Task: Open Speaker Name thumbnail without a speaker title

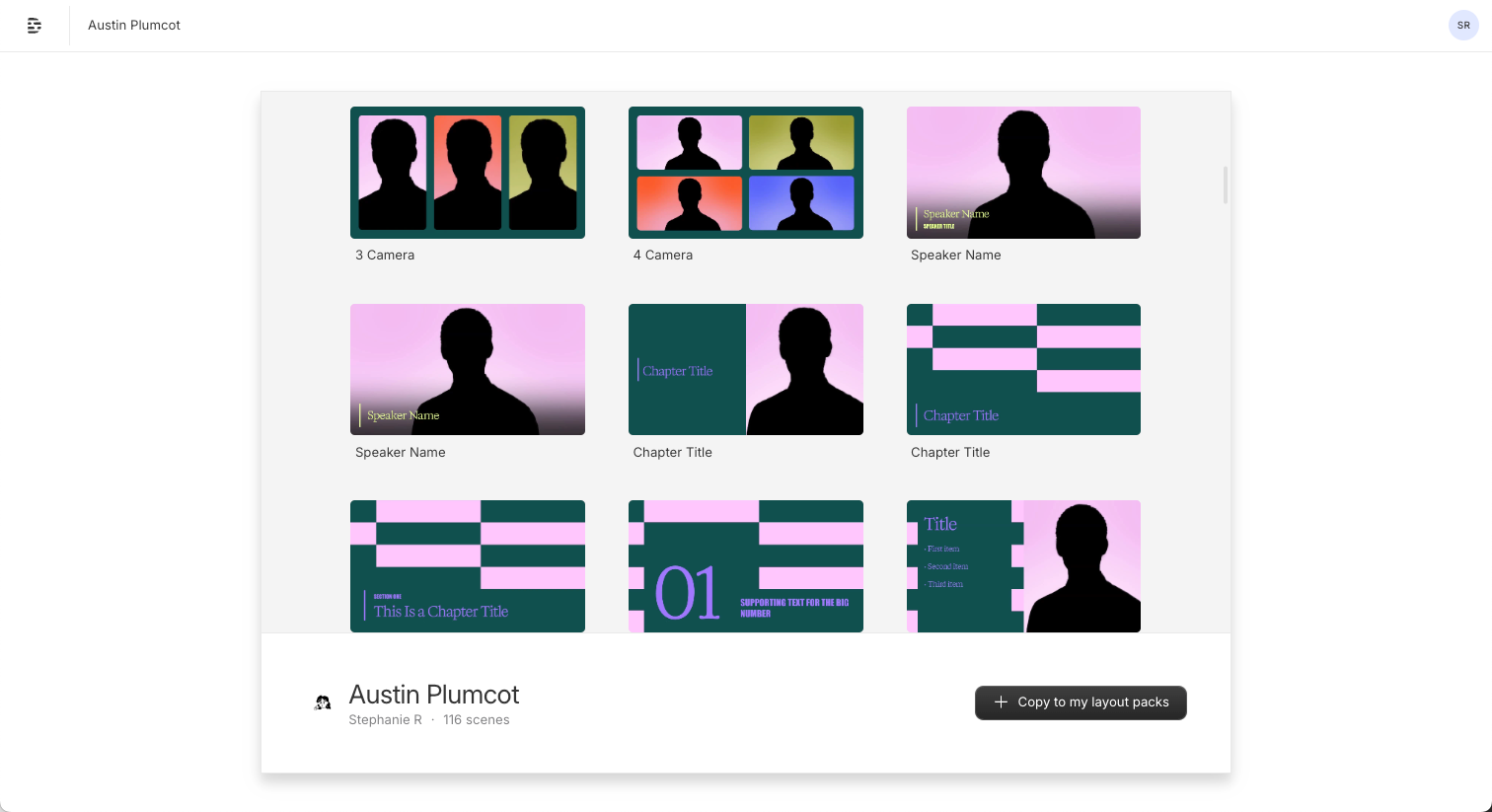Action: (x=467, y=369)
